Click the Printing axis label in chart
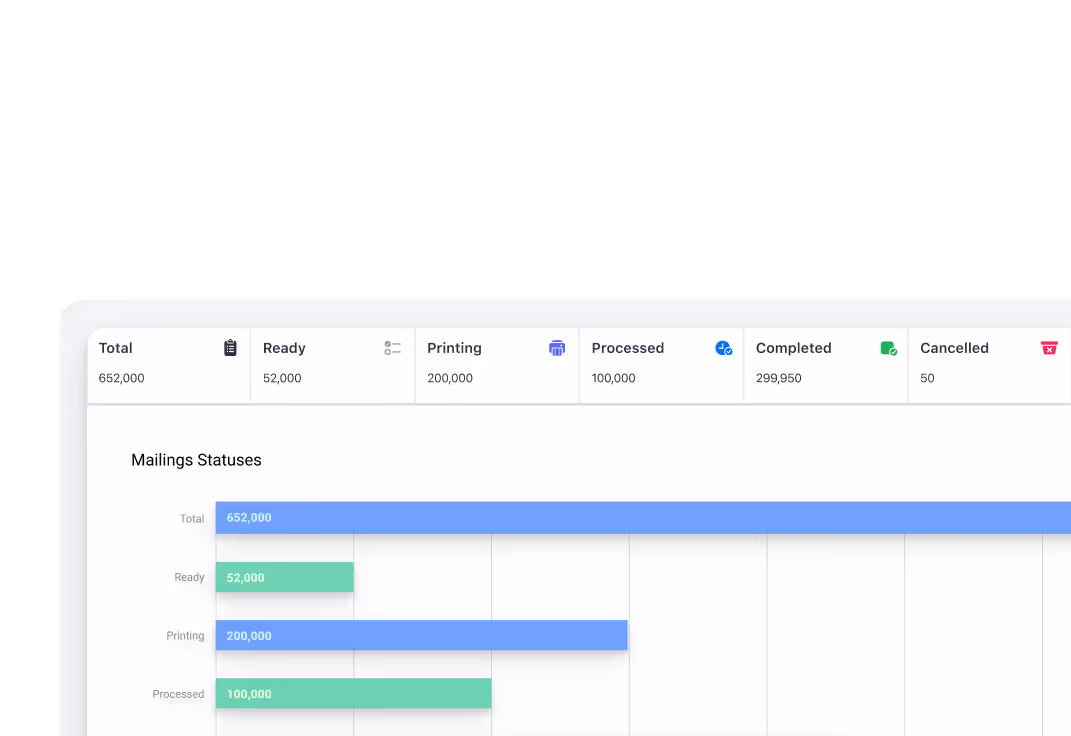 (x=185, y=636)
